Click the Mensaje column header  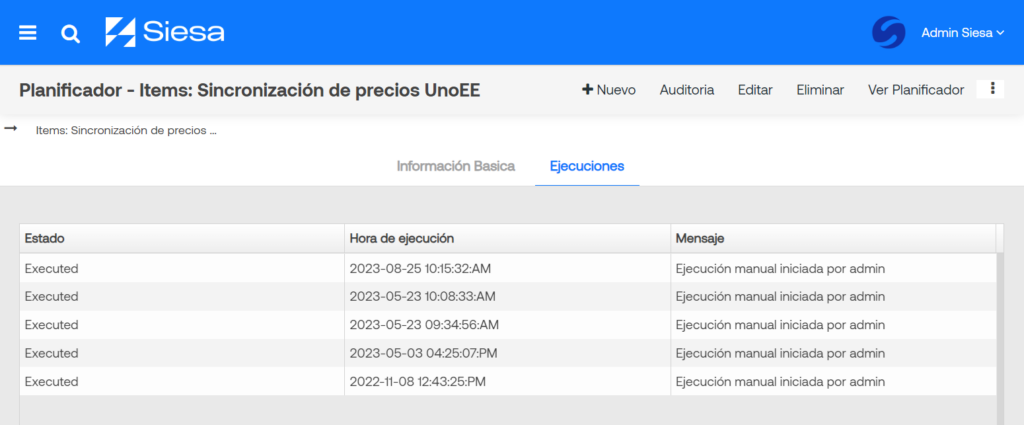(833, 239)
